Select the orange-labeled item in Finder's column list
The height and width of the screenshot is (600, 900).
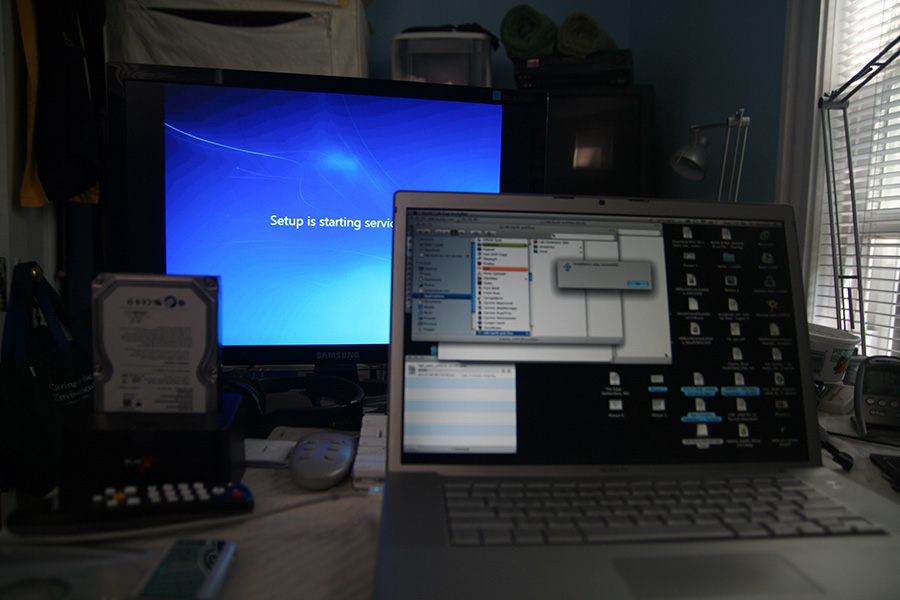pos(500,269)
